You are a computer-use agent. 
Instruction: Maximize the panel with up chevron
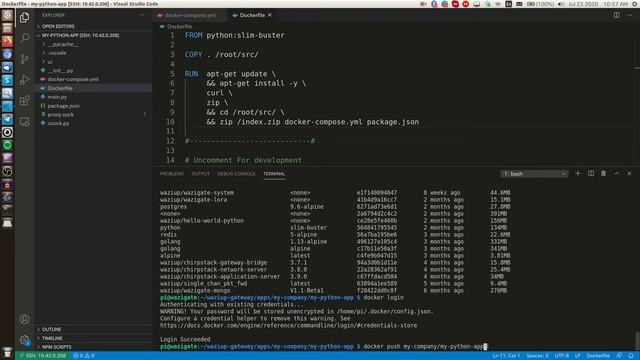coord(616,173)
